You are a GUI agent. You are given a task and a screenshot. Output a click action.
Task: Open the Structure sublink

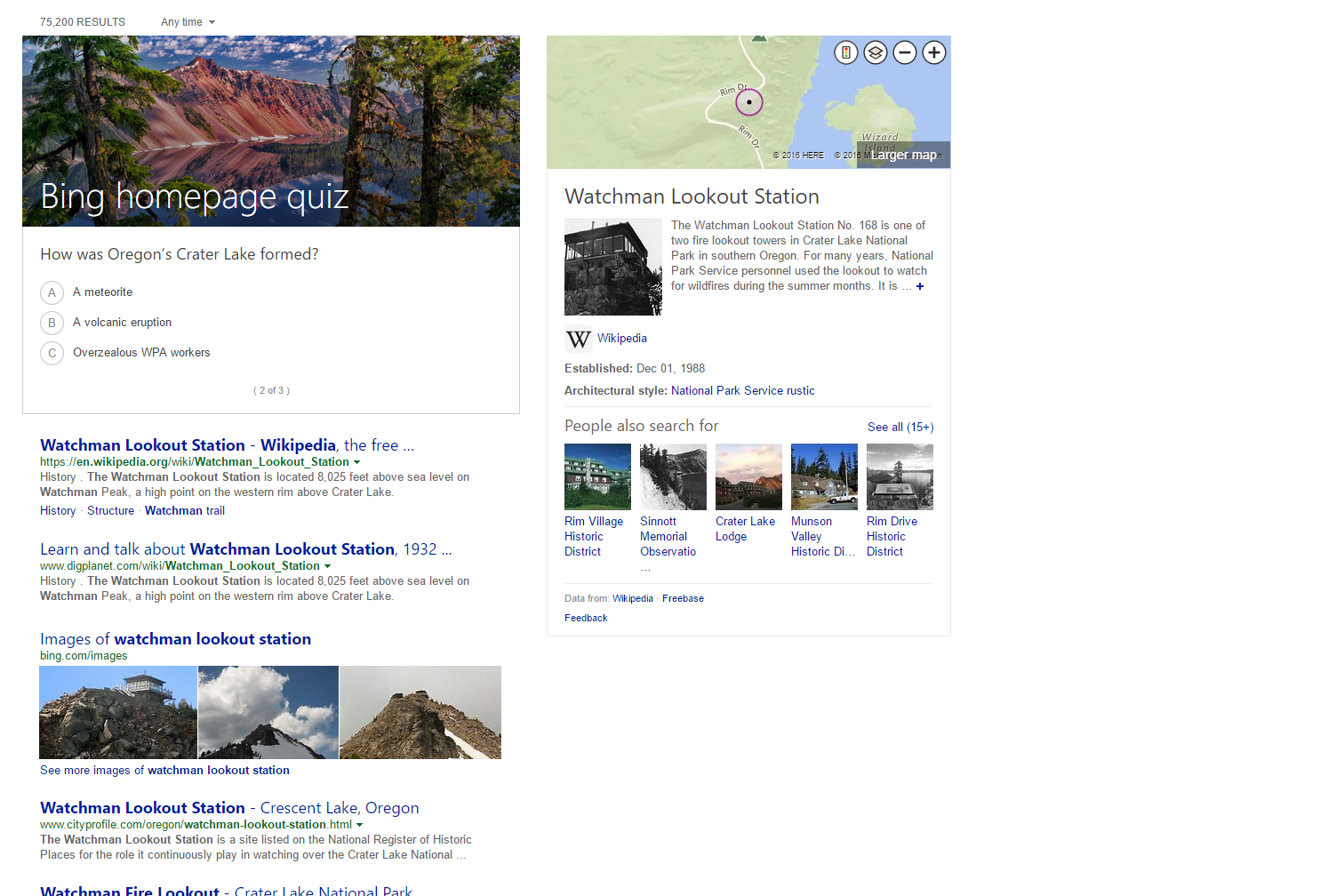click(x=111, y=511)
